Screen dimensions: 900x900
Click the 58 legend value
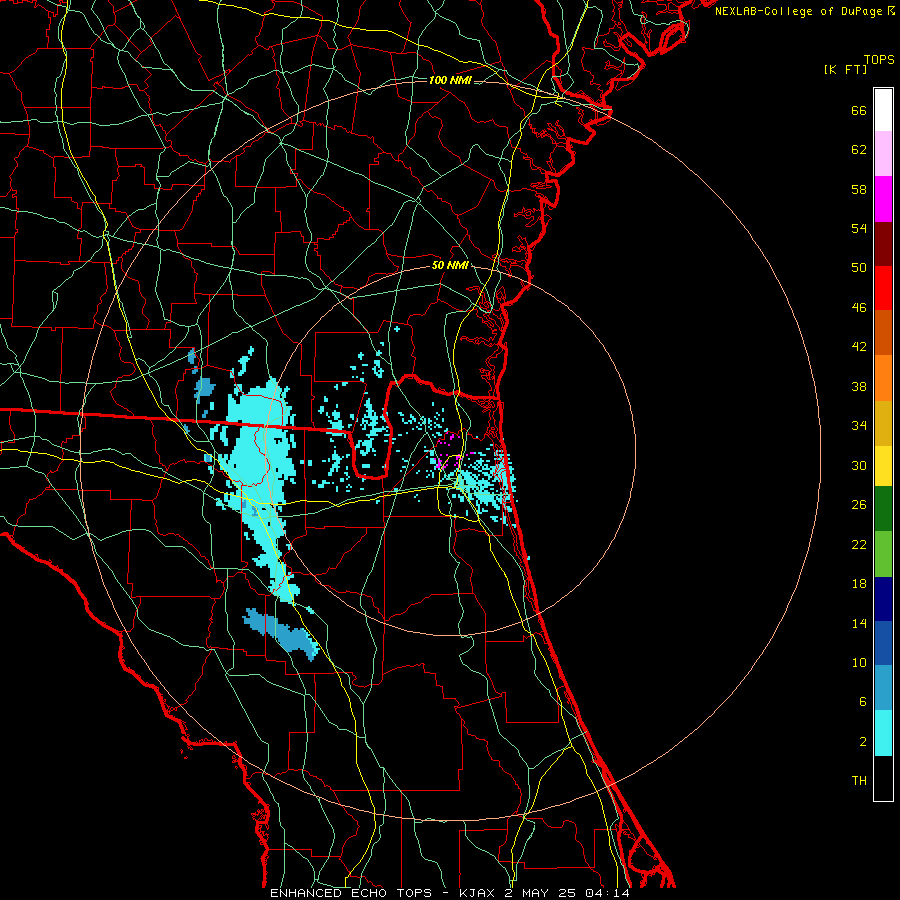pyautogui.click(x=859, y=189)
